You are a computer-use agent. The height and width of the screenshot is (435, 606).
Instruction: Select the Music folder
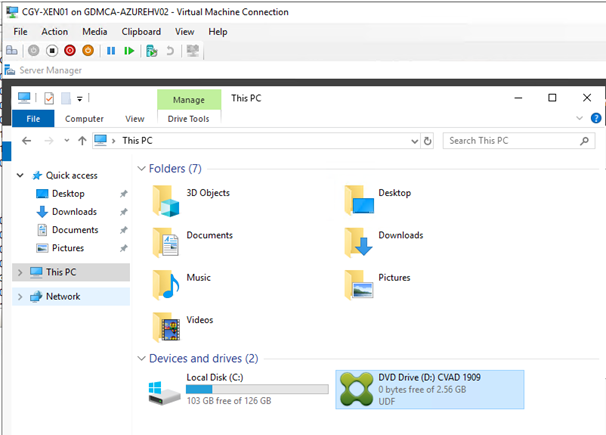(182, 285)
